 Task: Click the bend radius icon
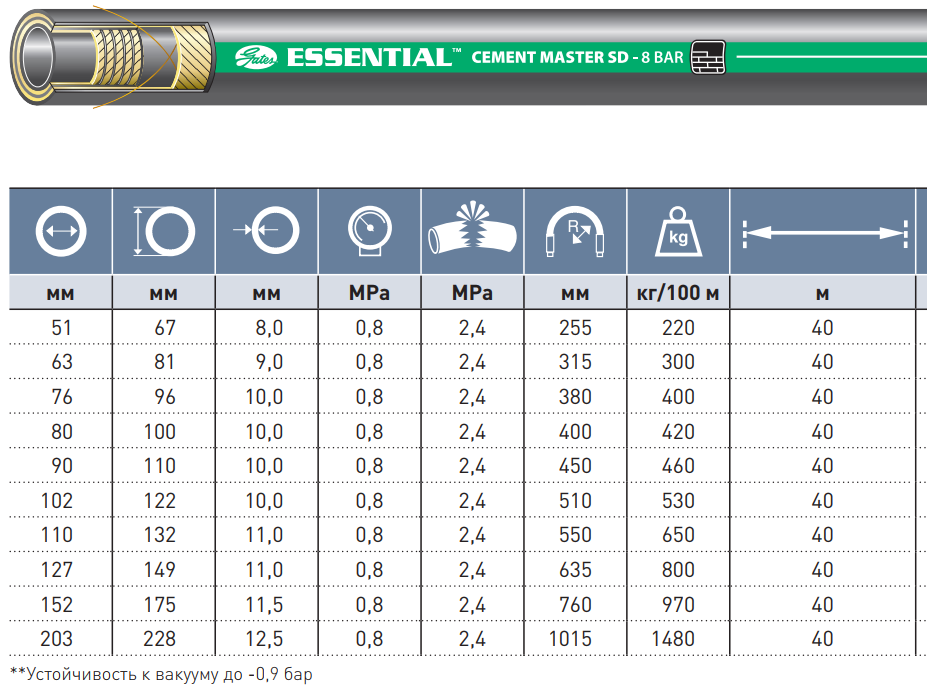[x=575, y=231]
